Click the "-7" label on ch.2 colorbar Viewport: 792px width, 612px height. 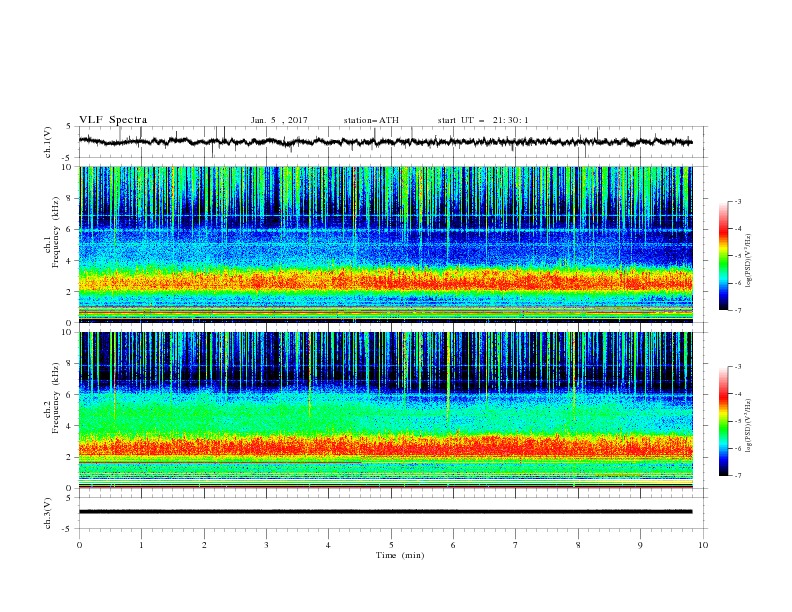(x=738, y=476)
